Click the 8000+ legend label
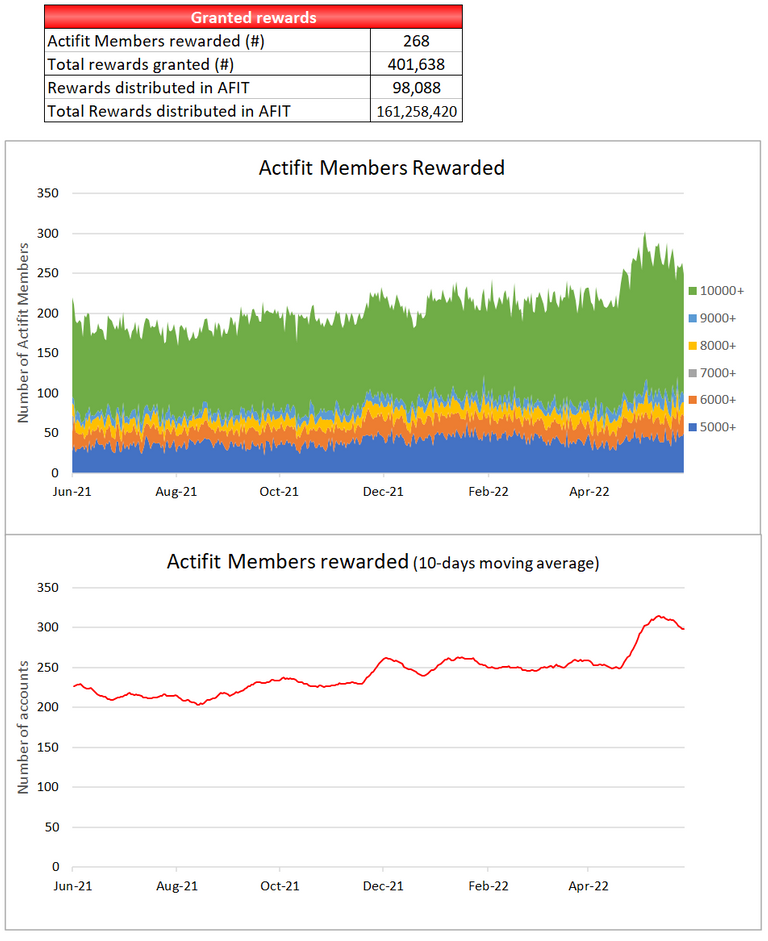Screen dimensions: 768x941 718,346
